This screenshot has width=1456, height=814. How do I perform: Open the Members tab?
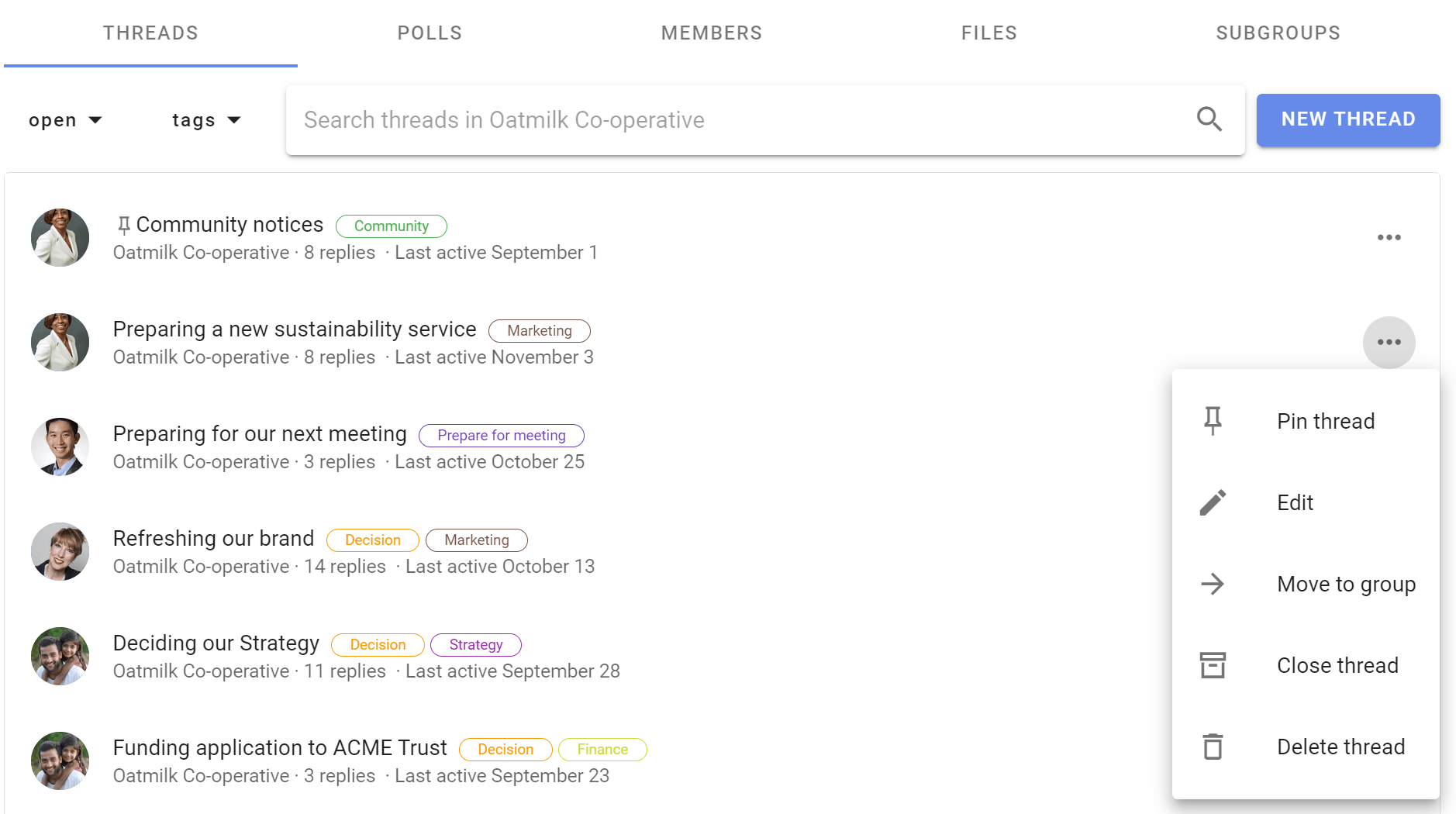pyautogui.click(x=711, y=33)
